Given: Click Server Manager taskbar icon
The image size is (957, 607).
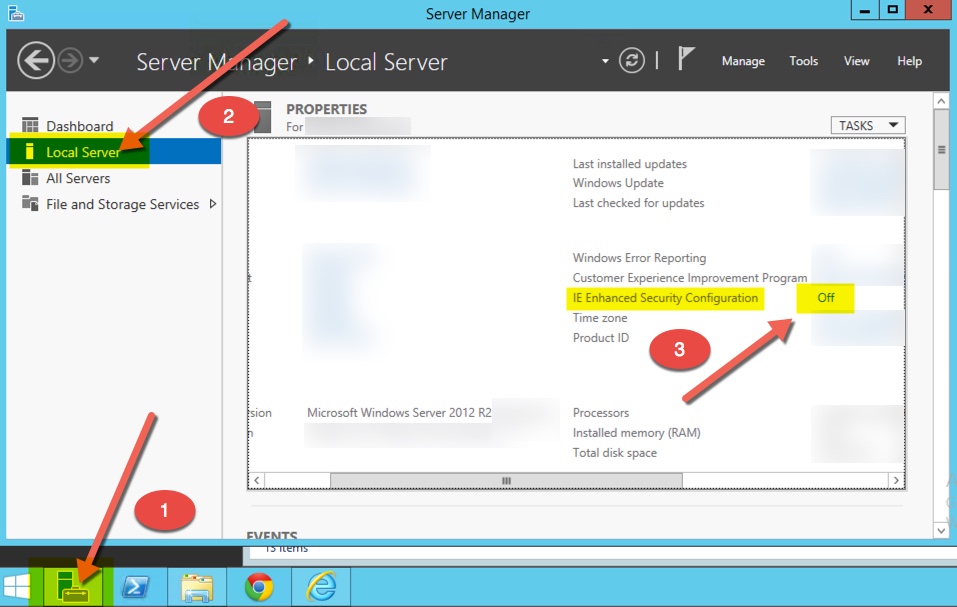Looking at the screenshot, I should tap(73, 587).
